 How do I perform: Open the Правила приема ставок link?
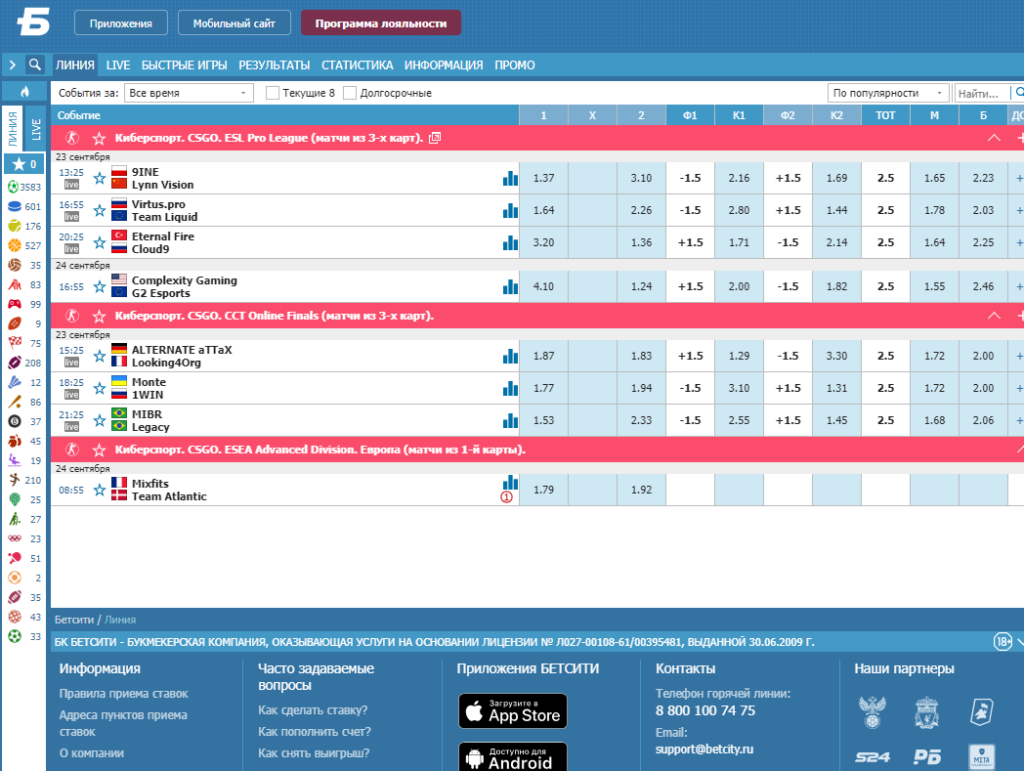tap(123, 693)
